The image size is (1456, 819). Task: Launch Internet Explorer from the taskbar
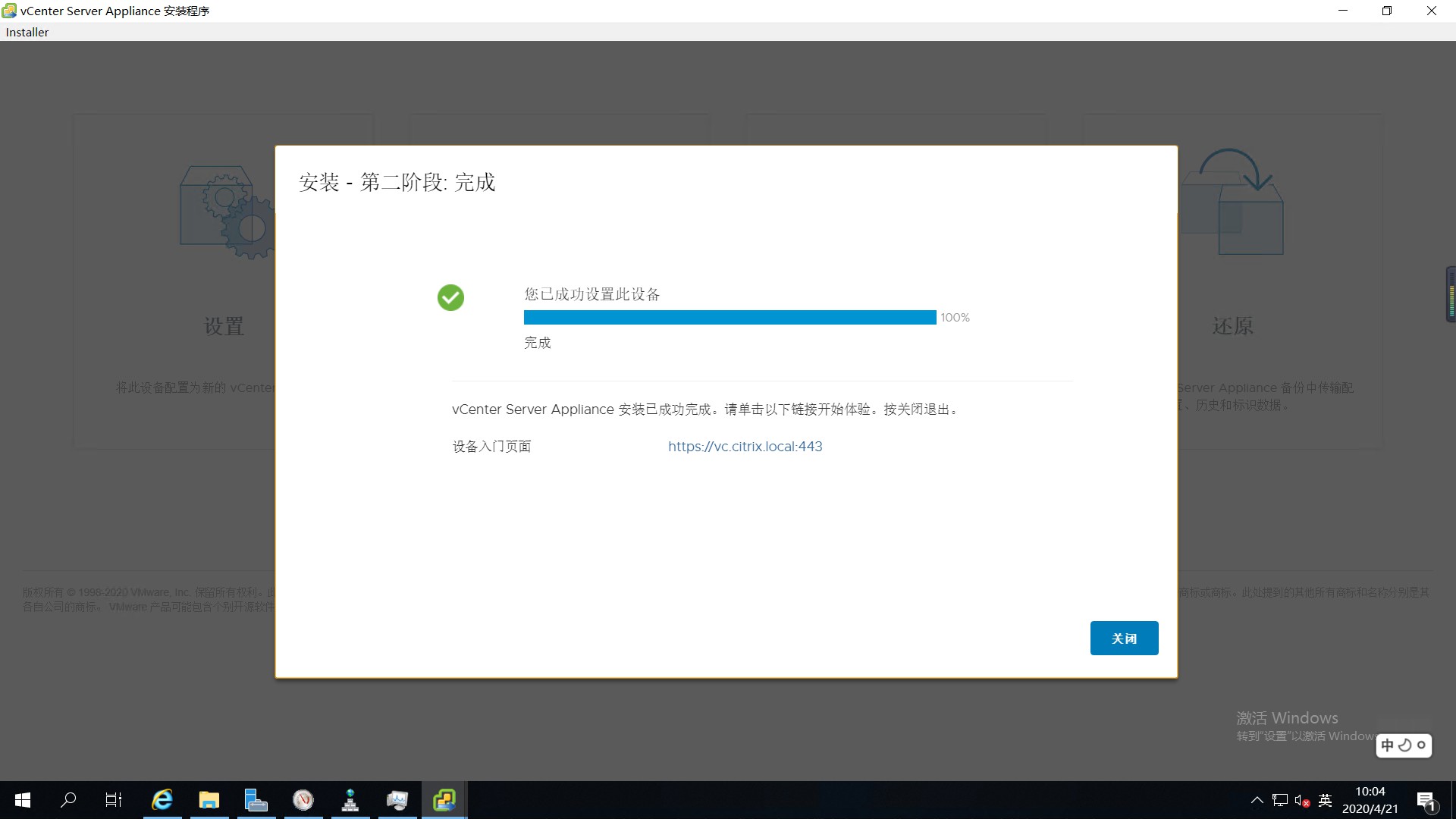(162, 800)
